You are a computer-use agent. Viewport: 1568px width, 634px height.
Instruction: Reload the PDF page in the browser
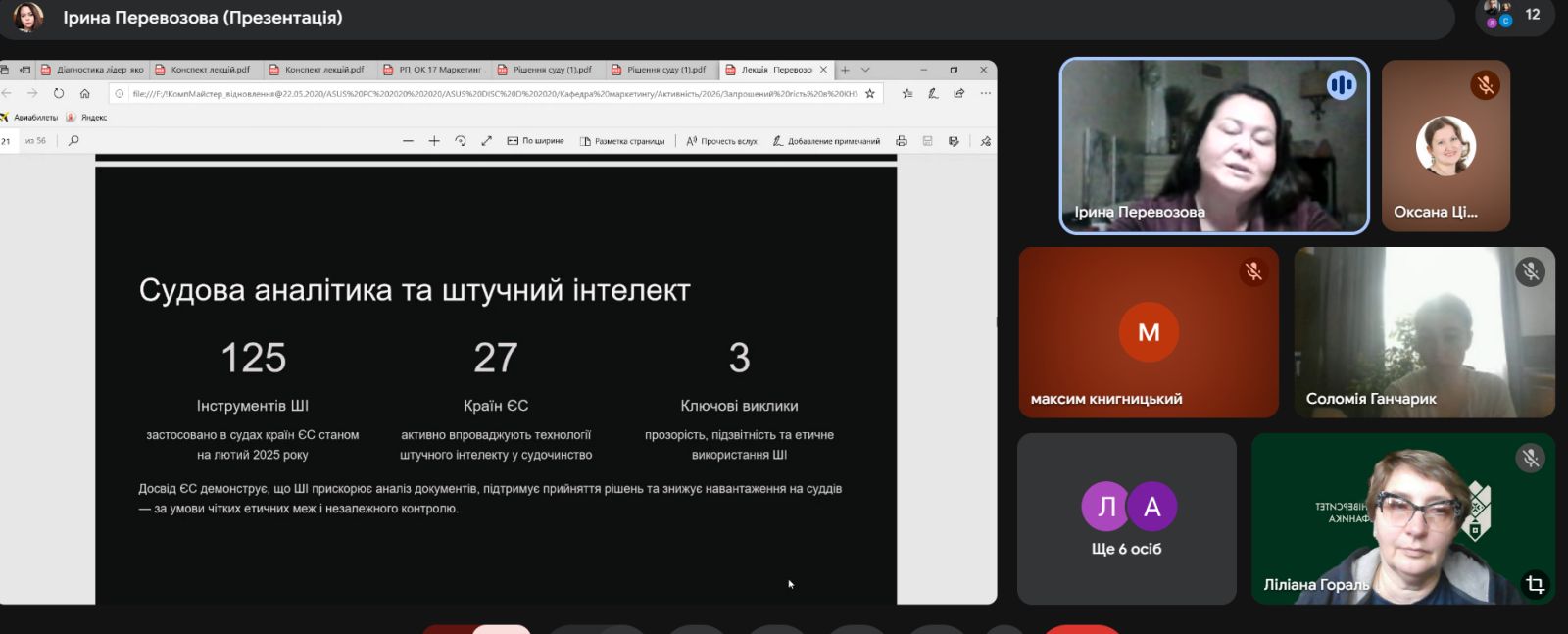pyautogui.click(x=59, y=93)
